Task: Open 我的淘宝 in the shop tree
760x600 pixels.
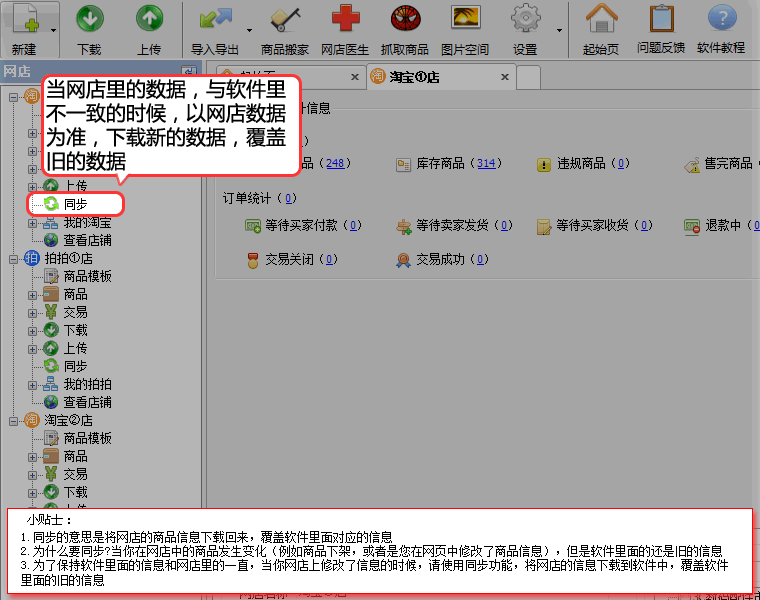Action: tap(87, 223)
